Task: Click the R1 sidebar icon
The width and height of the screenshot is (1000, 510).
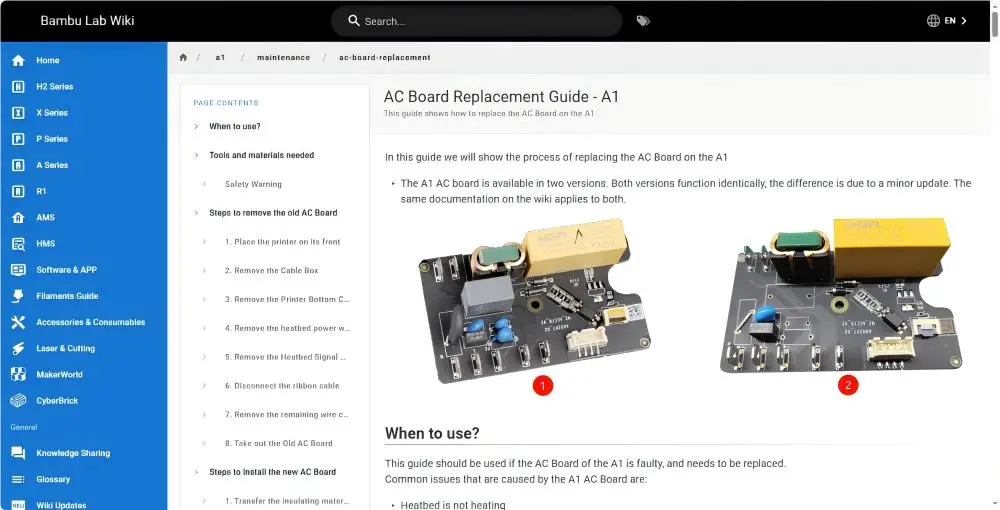Action: [x=18, y=191]
